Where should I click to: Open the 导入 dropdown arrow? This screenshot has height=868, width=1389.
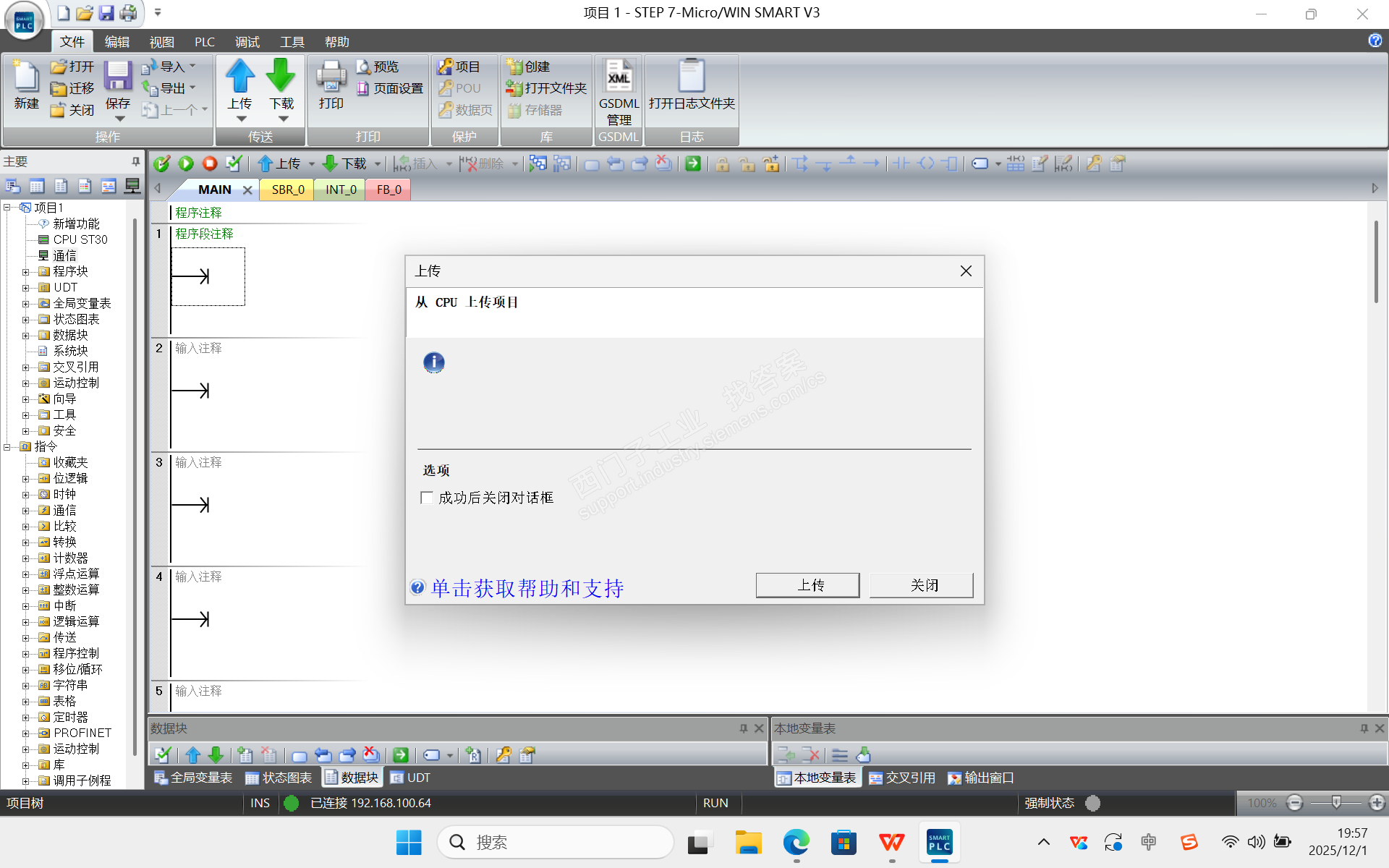(x=192, y=67)
